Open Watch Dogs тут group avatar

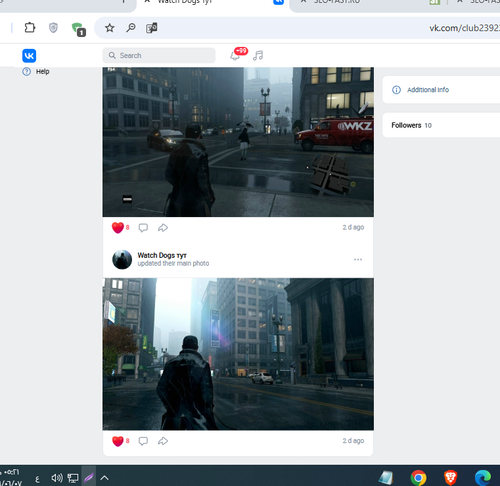tap(122, 259)
